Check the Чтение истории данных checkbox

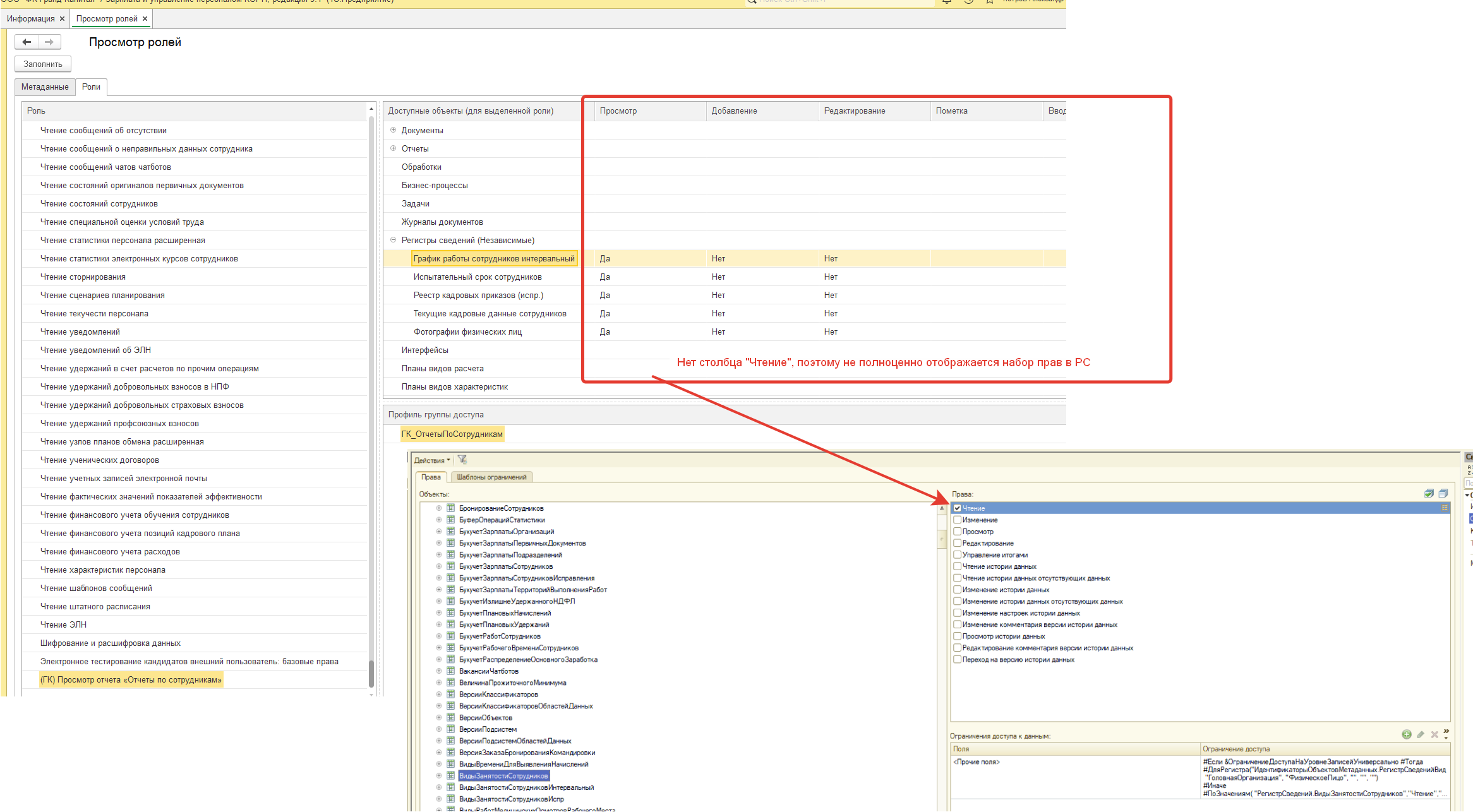[958, 566]
